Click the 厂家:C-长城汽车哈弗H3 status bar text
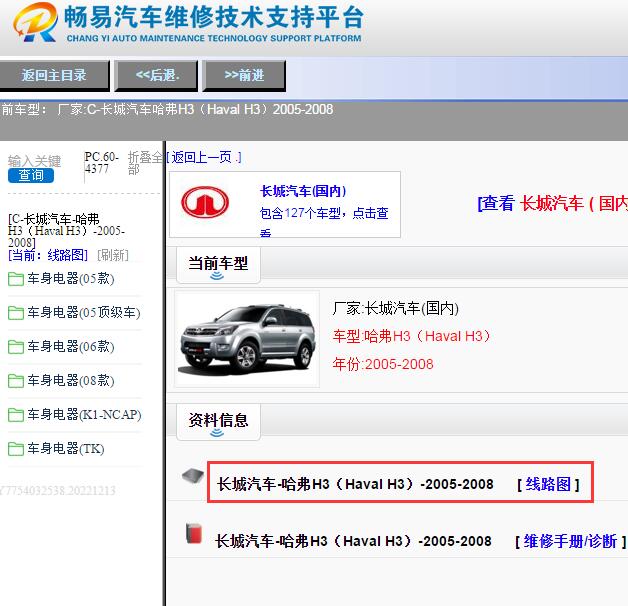The width and height of the screenshot is (628, 606). point(195,109)
